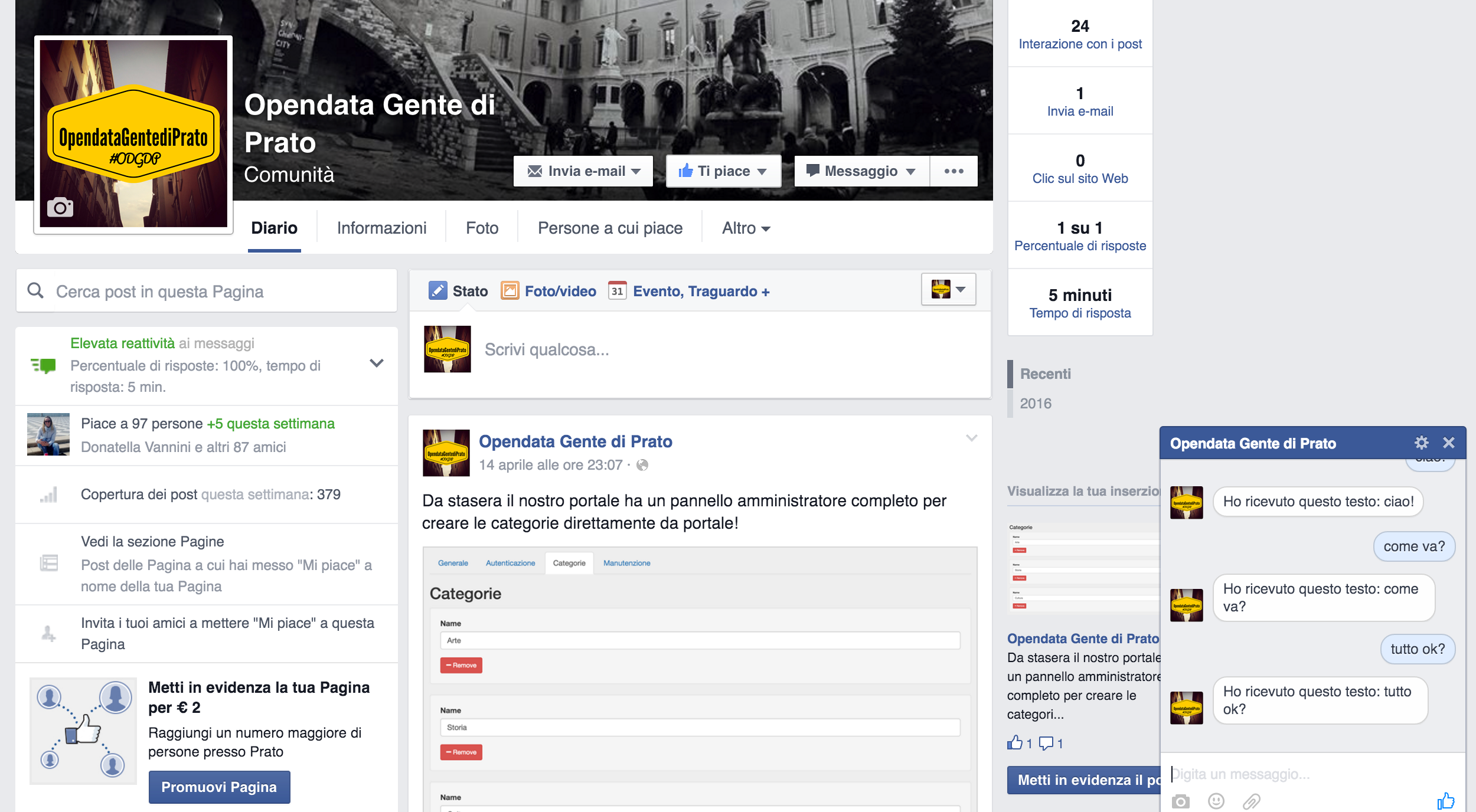Open the Foto/video post option
1476x812 pixels.
[x=549, y=291]
